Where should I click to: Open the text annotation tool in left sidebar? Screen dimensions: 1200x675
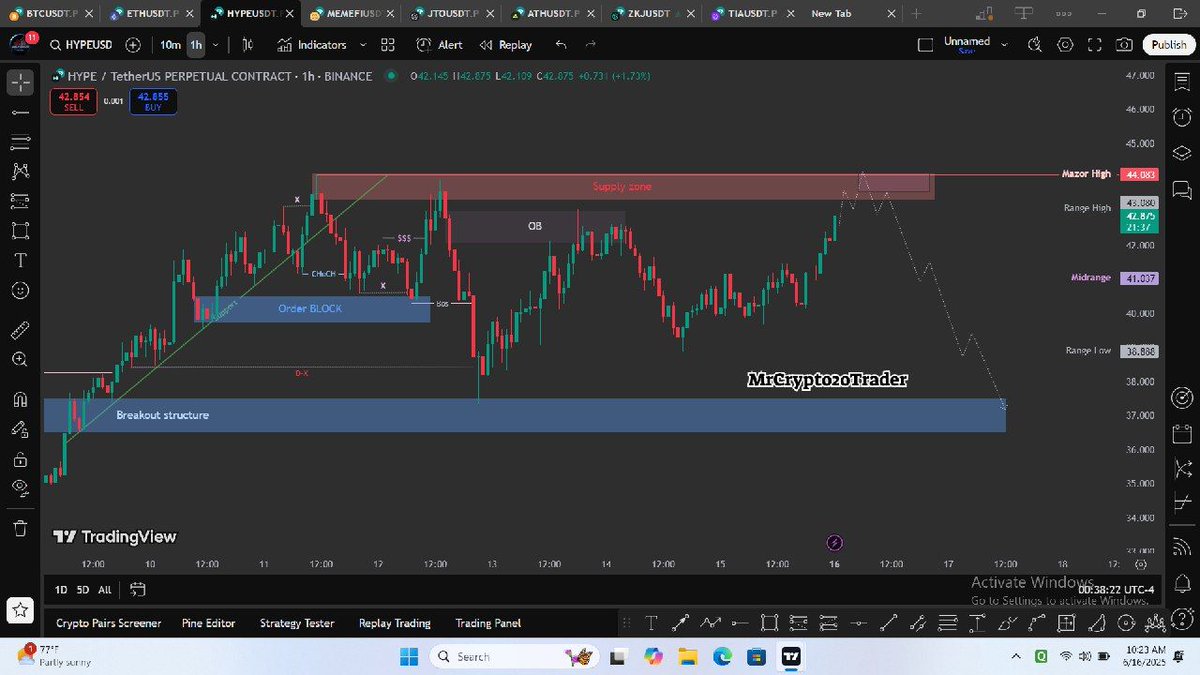point(20,260)
